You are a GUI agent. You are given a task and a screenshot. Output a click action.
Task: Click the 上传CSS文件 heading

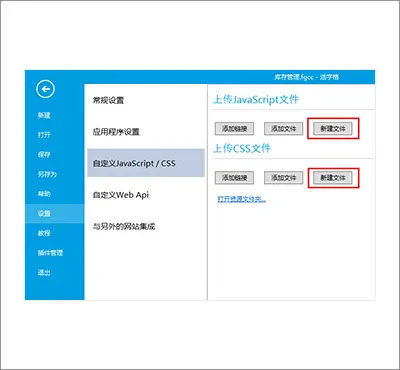pos(242,148)
